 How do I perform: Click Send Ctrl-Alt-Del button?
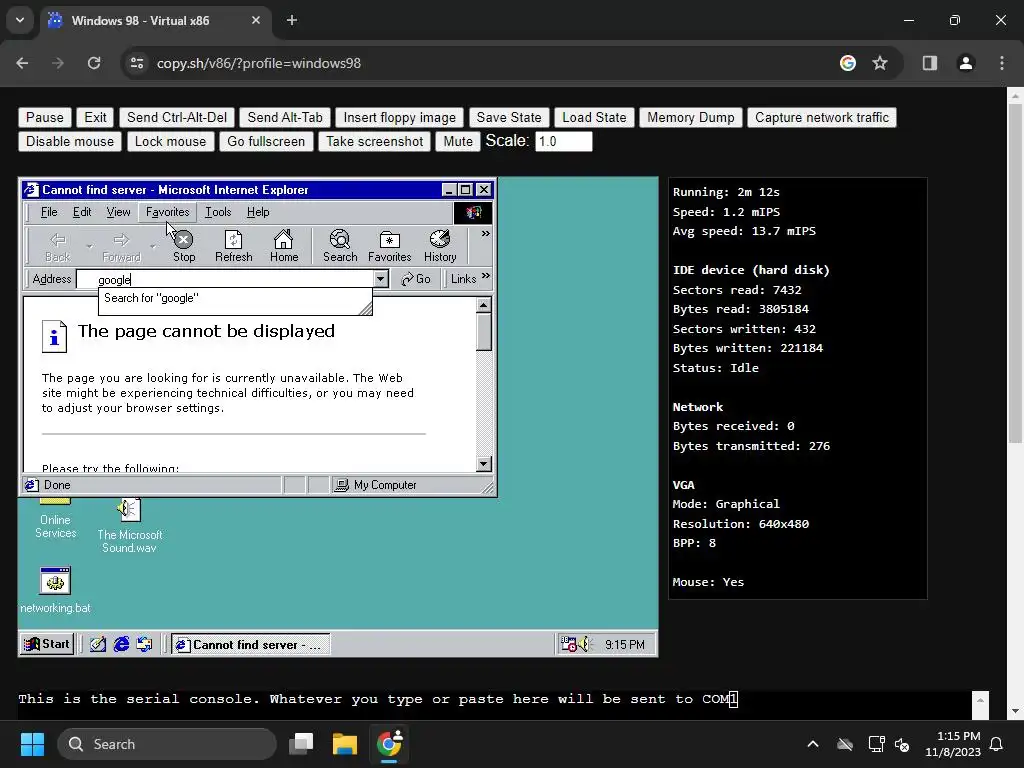click(x=177, y=118)
